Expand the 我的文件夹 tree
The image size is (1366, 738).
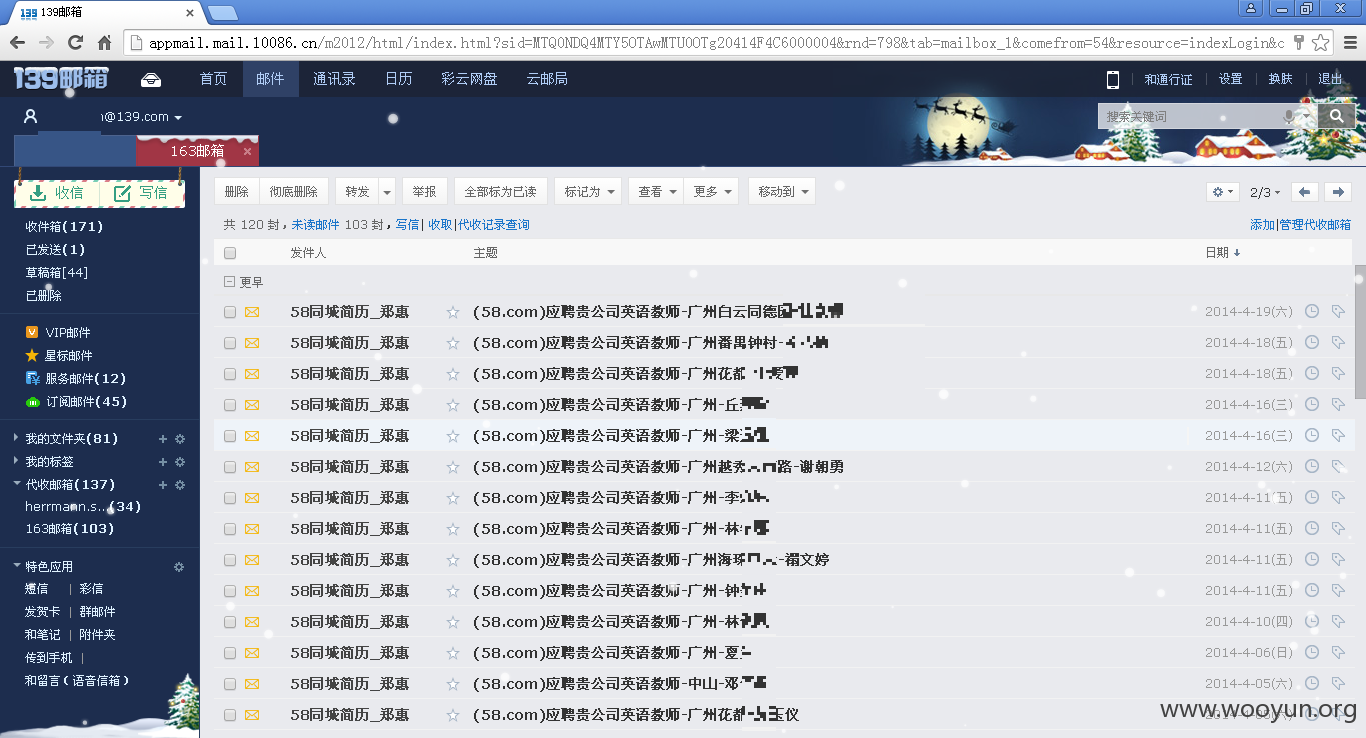tap(17, 439)
